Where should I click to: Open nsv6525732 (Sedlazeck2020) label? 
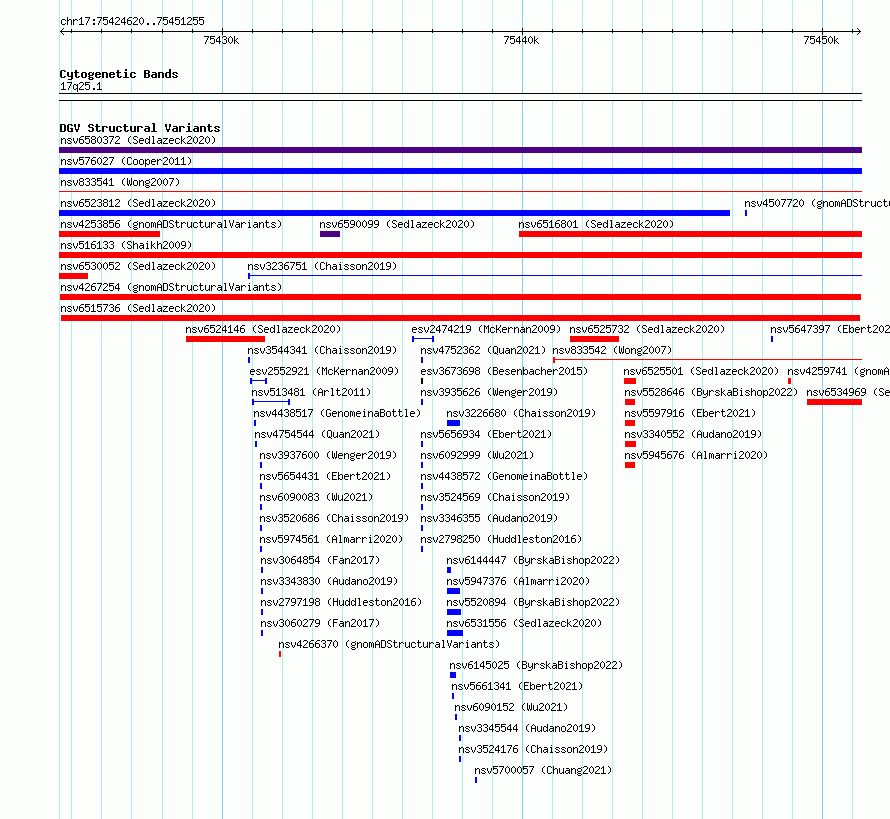pyautogui.click(x=647, y=329)
